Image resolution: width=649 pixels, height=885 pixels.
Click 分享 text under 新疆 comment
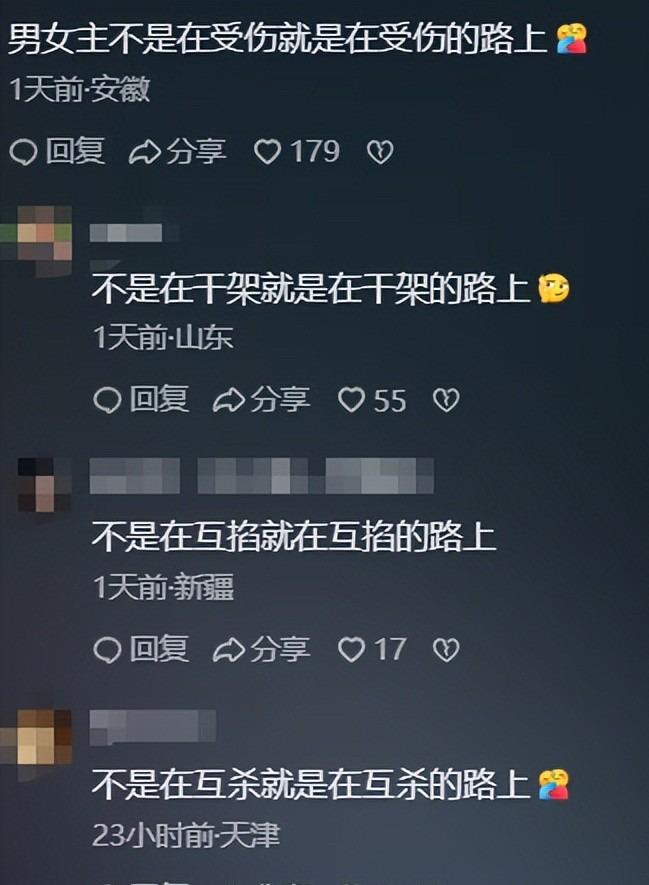pos(280,649)
